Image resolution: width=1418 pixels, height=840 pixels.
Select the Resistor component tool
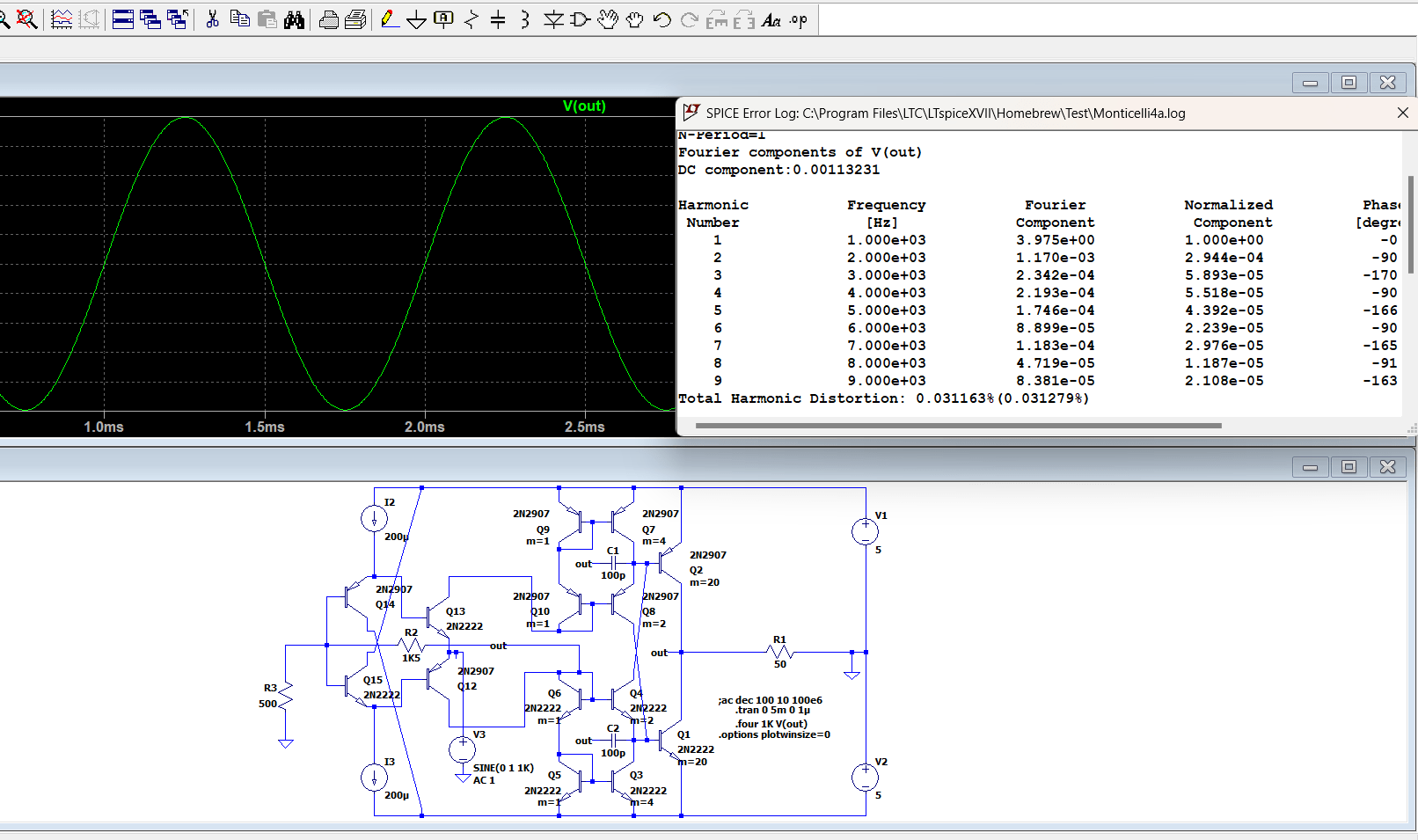click(471, 19)
